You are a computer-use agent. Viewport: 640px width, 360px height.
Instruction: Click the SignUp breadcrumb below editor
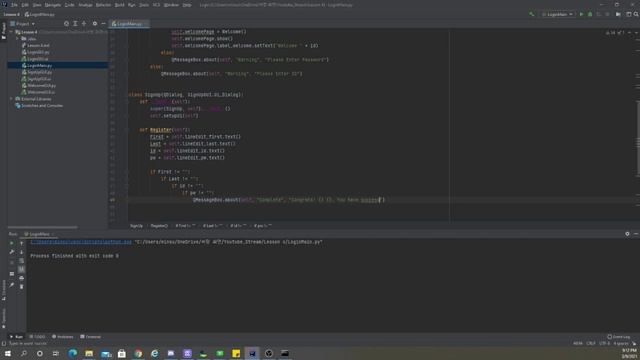coord(136,226)
